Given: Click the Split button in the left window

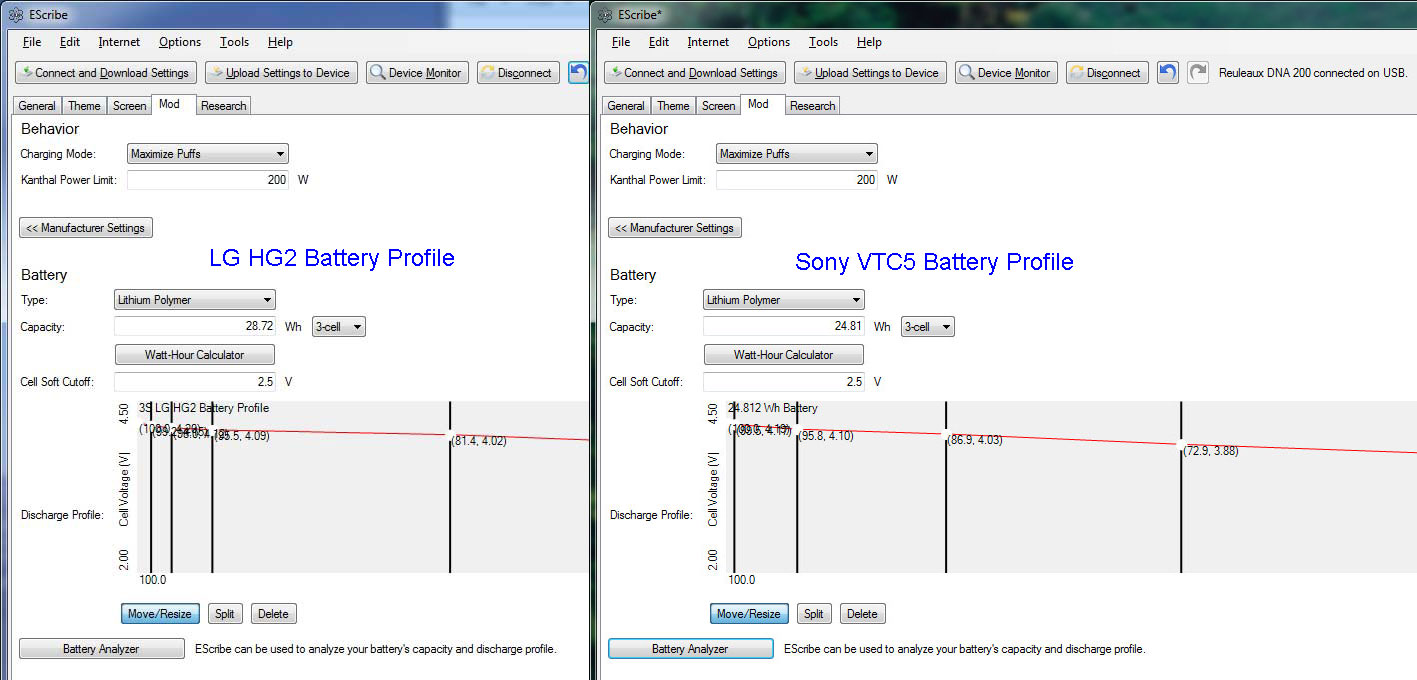Looking at the screenshot, I should pos(225,614).
